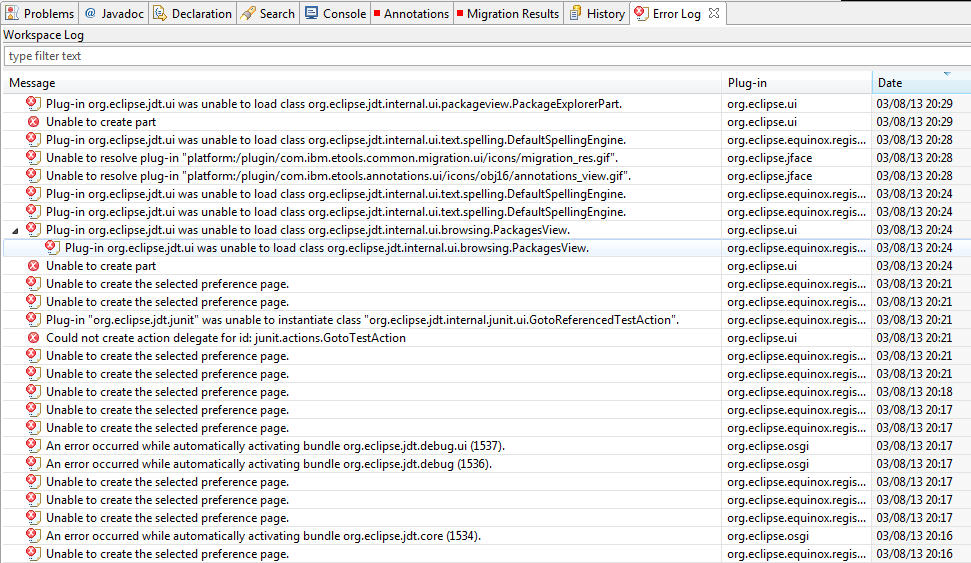Open the Declaration tab
Viewport: 971px width, 563px height.
coord(193,13)
